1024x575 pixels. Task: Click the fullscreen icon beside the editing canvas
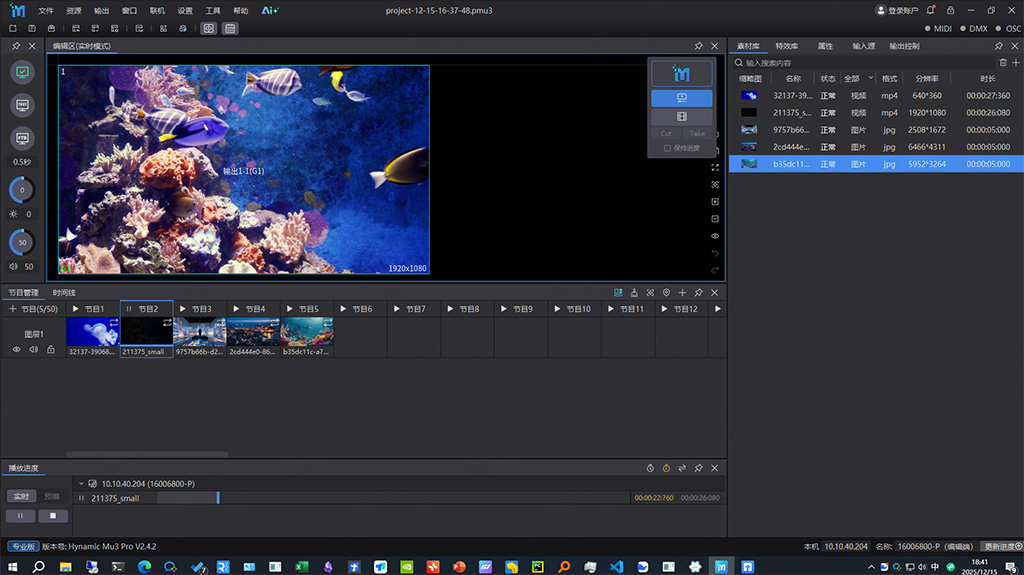pyautogui.click(x=715, y=168)
